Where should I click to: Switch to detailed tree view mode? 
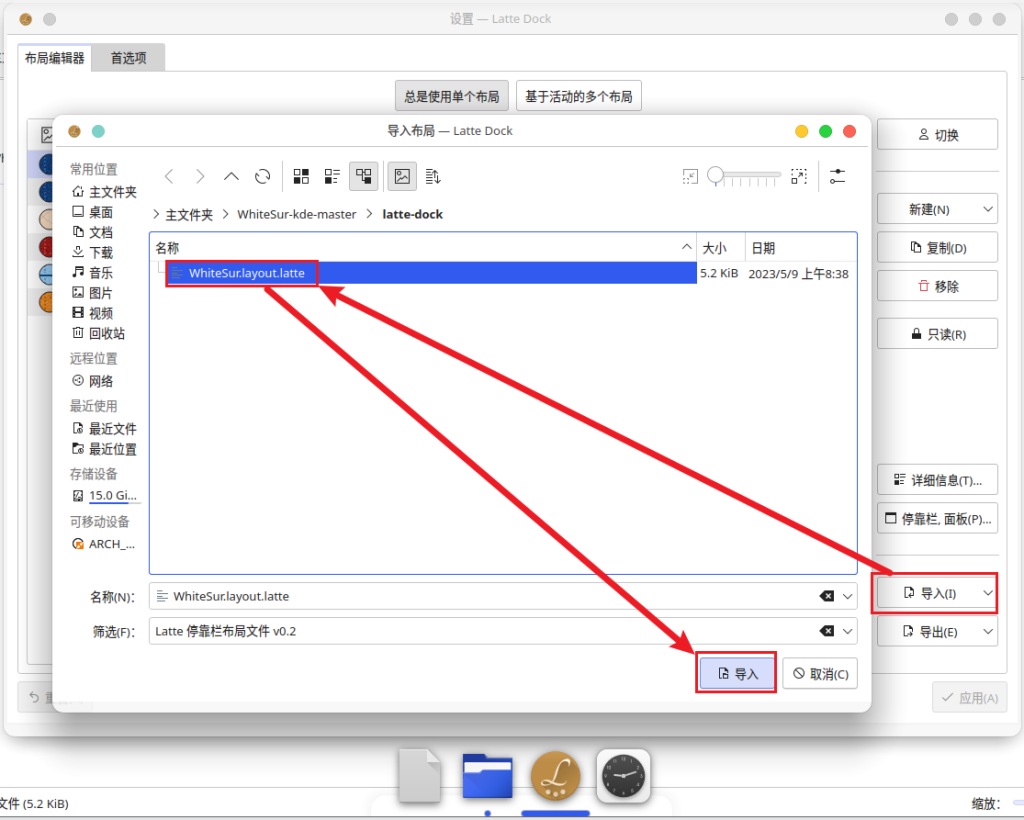coord(364,176)
